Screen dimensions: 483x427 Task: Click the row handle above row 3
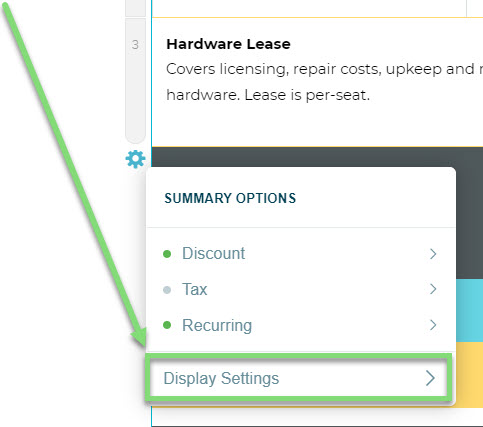pos(135,8)
